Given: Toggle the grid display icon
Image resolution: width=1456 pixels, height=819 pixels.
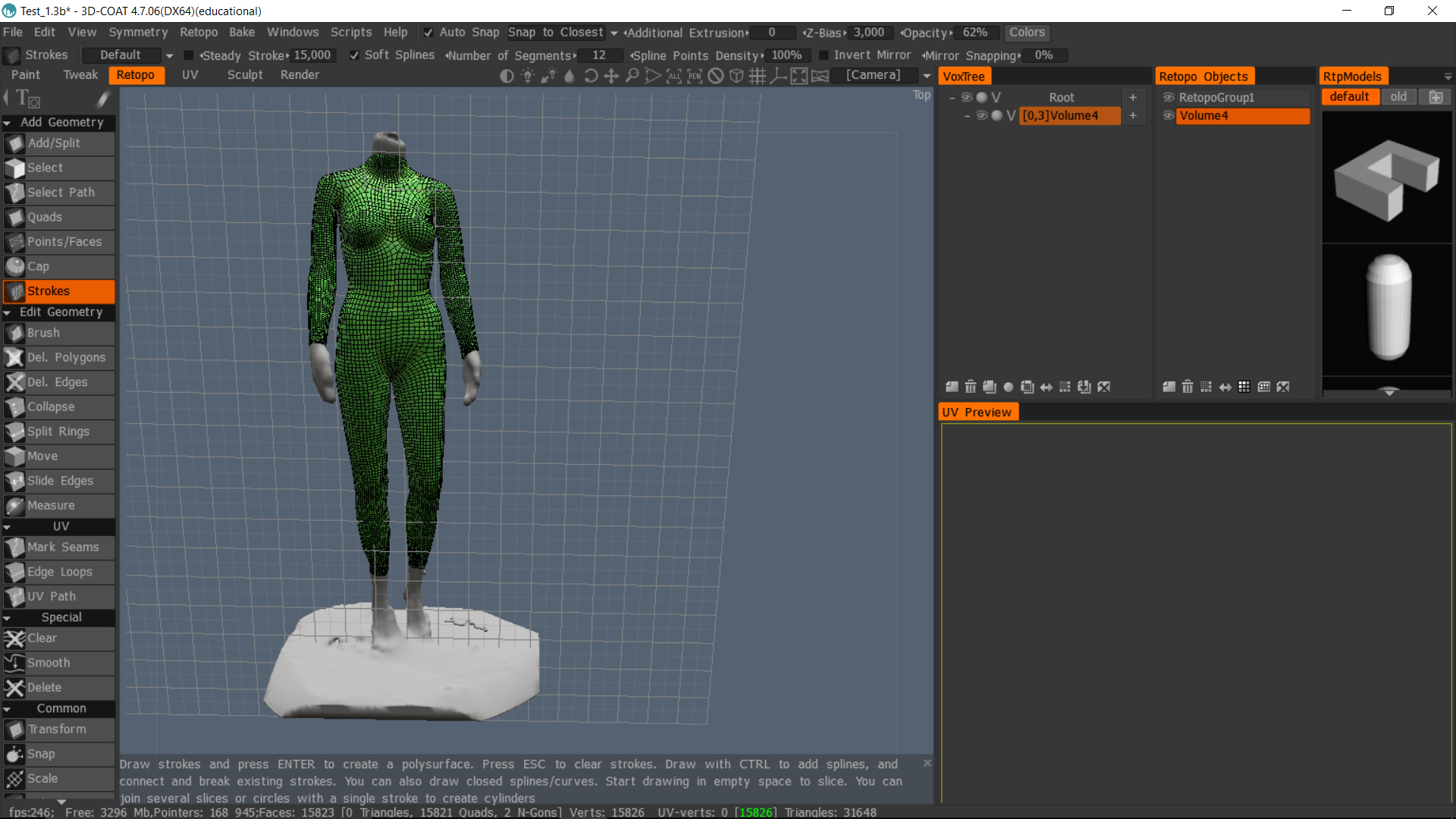Looking at the screenshot, I should [x=757, y=76].
